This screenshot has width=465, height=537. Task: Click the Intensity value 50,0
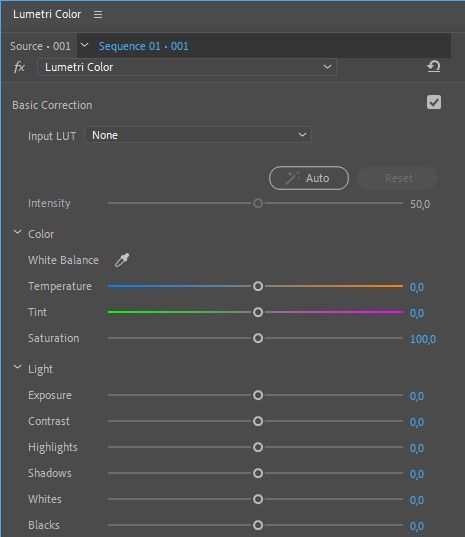[x=420, y=204]
